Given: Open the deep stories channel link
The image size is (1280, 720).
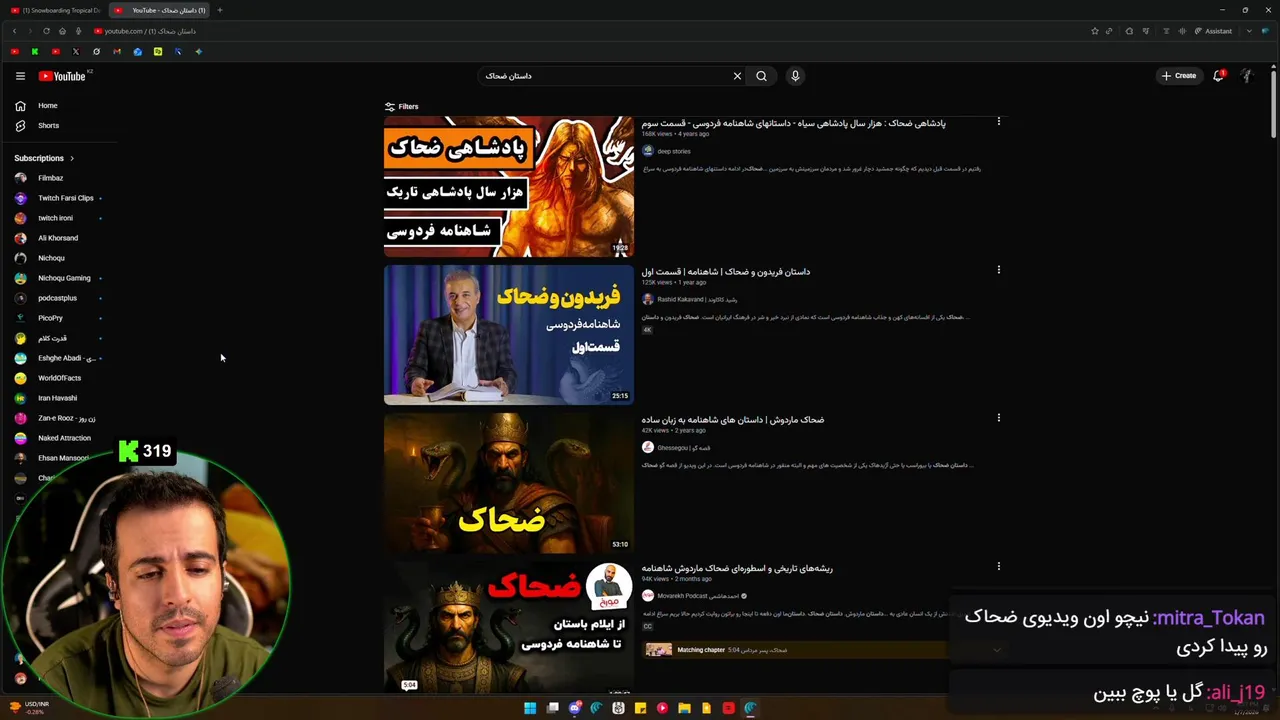Looking at the screenshot, I should click(673, 152).
